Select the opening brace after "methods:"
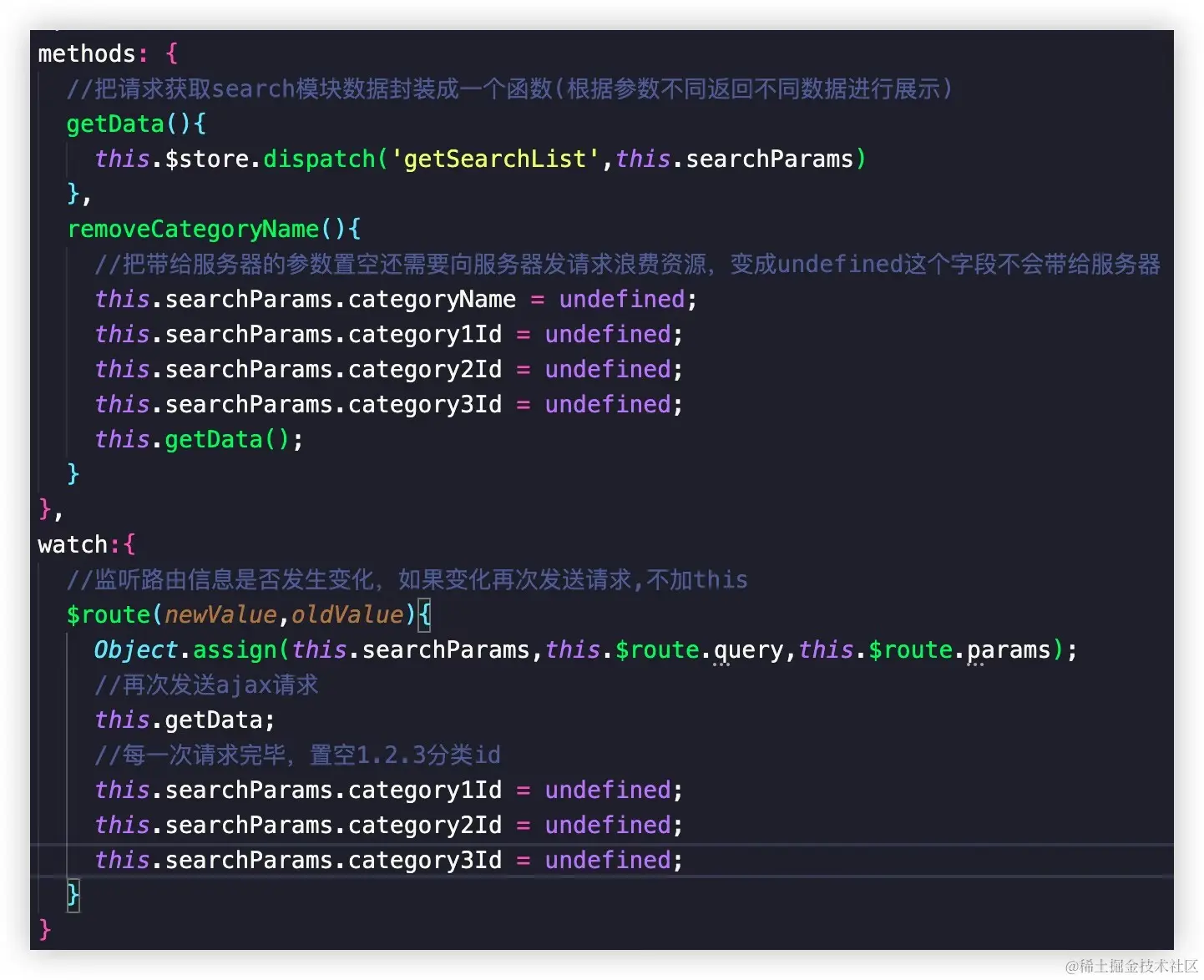 click(x=171, y=54)
